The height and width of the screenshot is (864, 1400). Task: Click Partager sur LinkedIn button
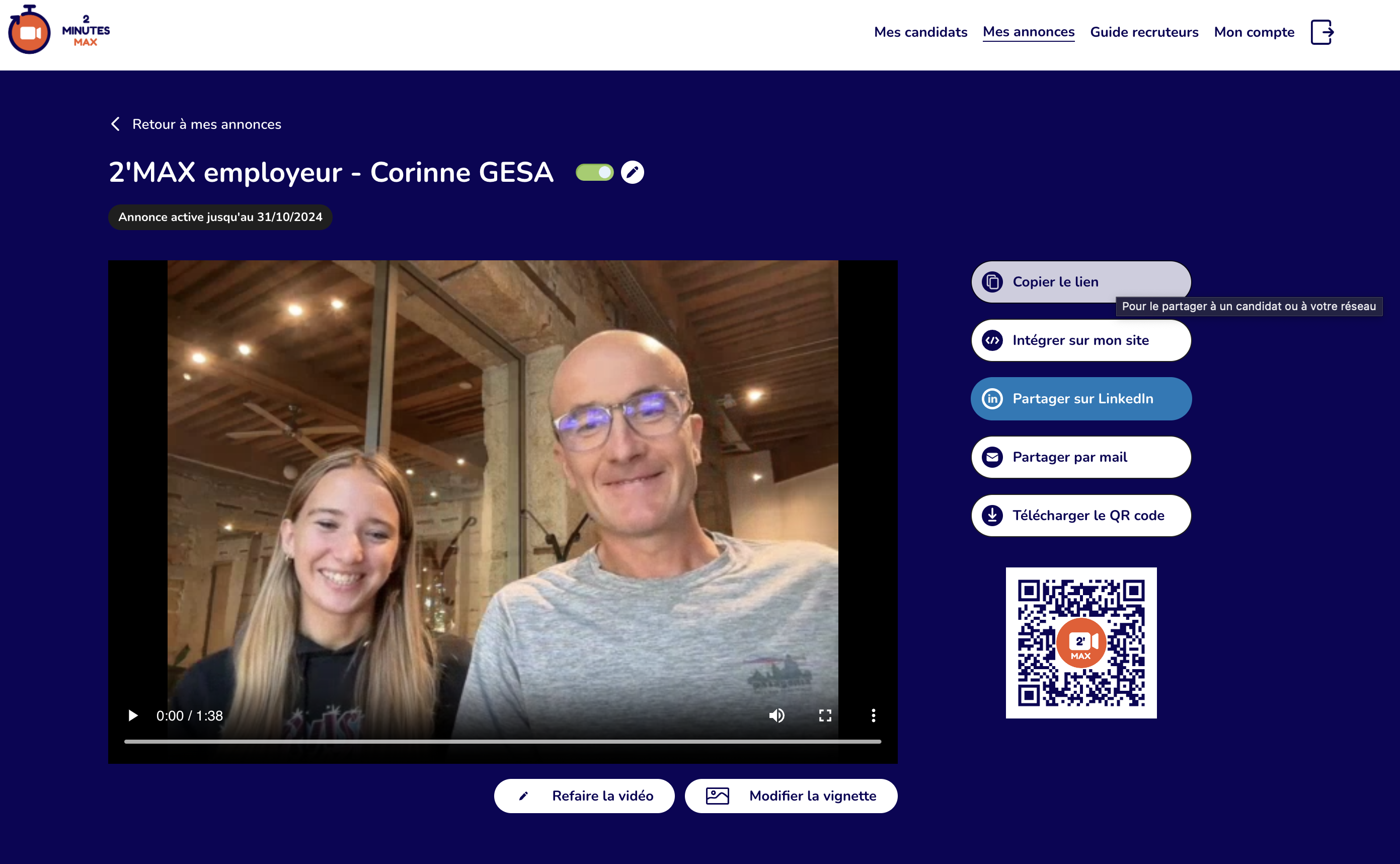(x=1081, y=398)
